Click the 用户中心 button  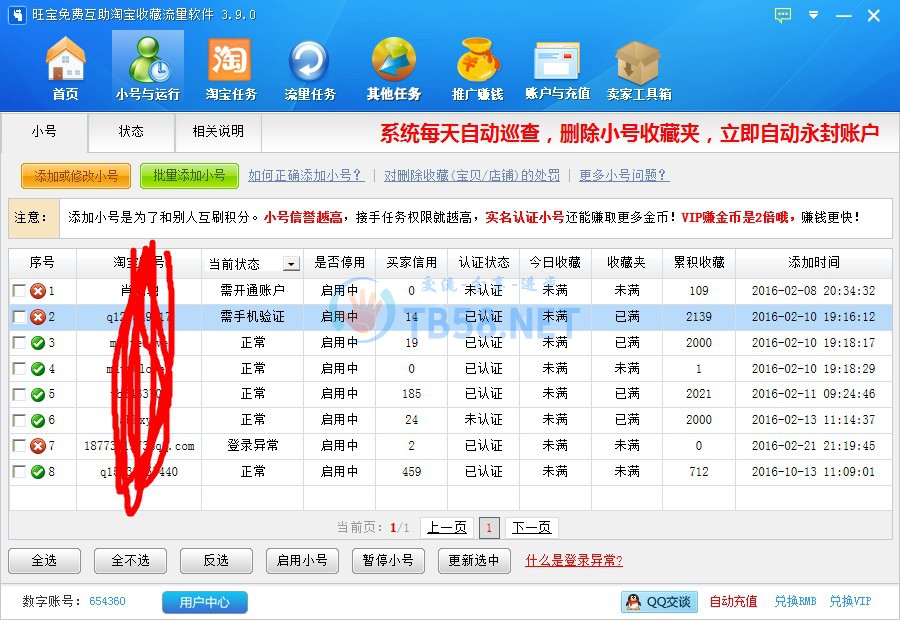pyautogui.click(x=204, y=602)
